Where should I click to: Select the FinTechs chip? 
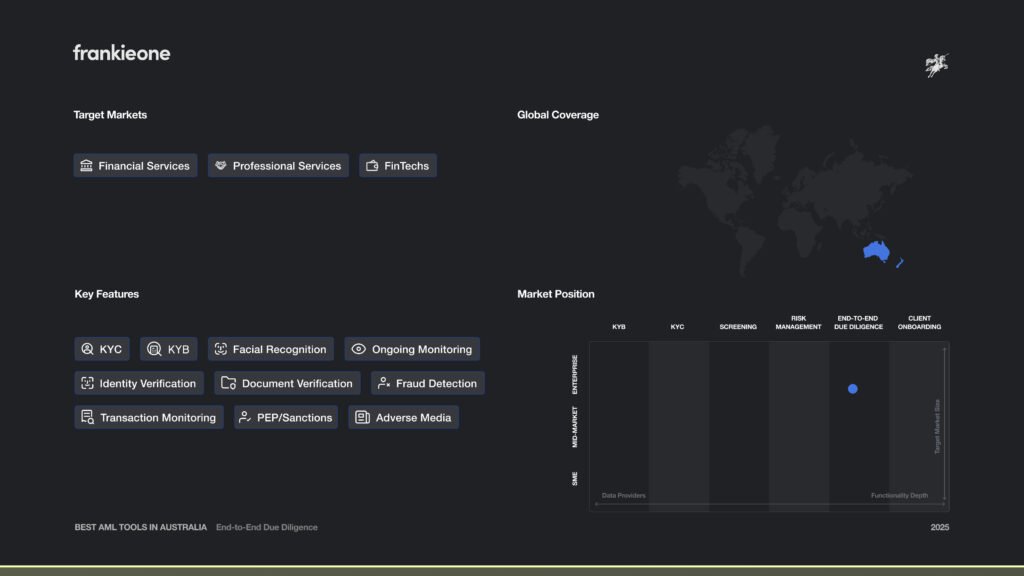[x=398, y=166]
